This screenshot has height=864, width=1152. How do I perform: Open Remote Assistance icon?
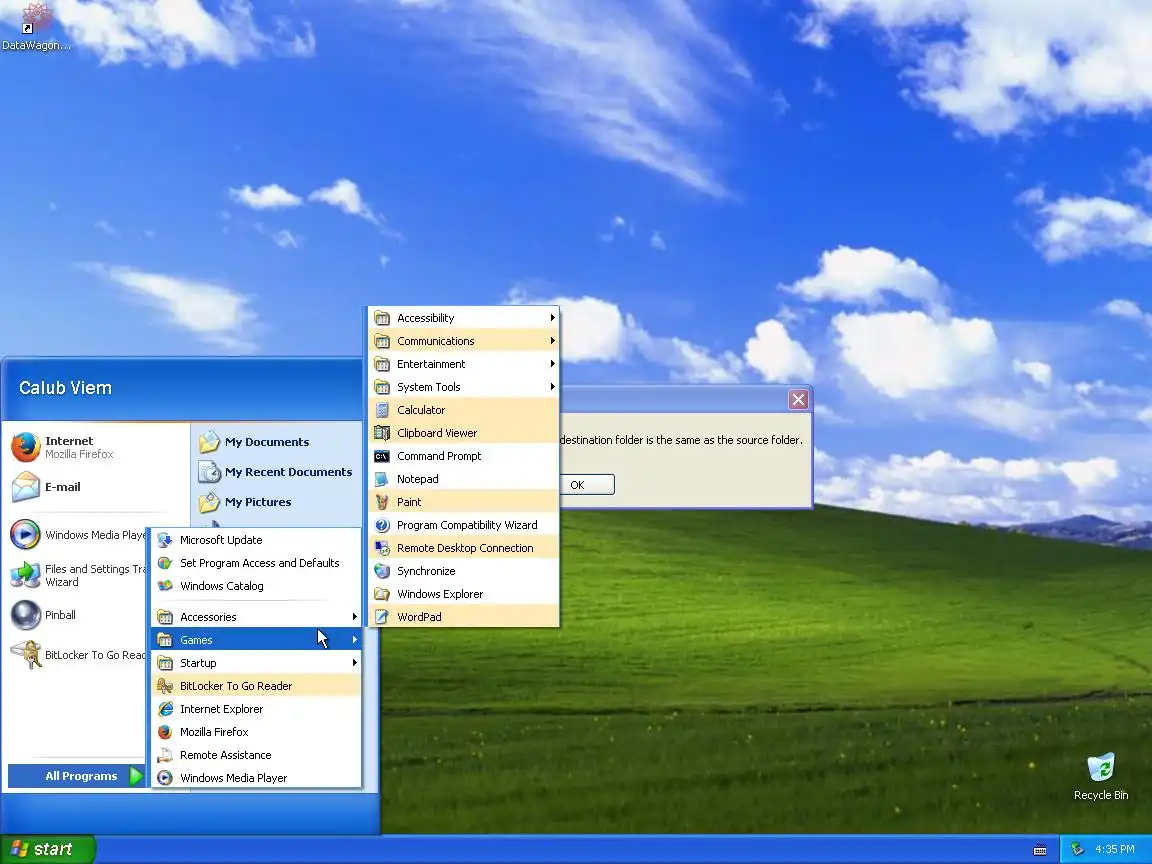click(x=165, y=755)
